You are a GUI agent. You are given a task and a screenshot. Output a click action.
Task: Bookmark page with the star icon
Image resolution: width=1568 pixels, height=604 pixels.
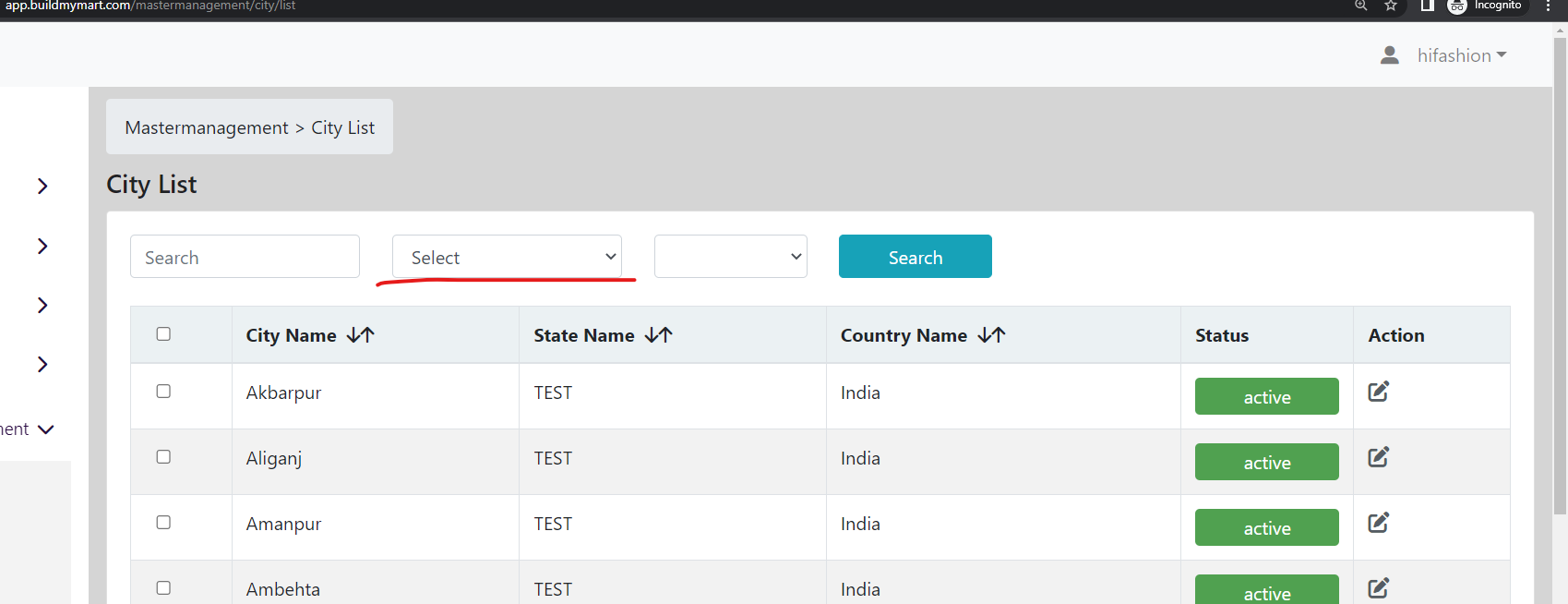1391,6
